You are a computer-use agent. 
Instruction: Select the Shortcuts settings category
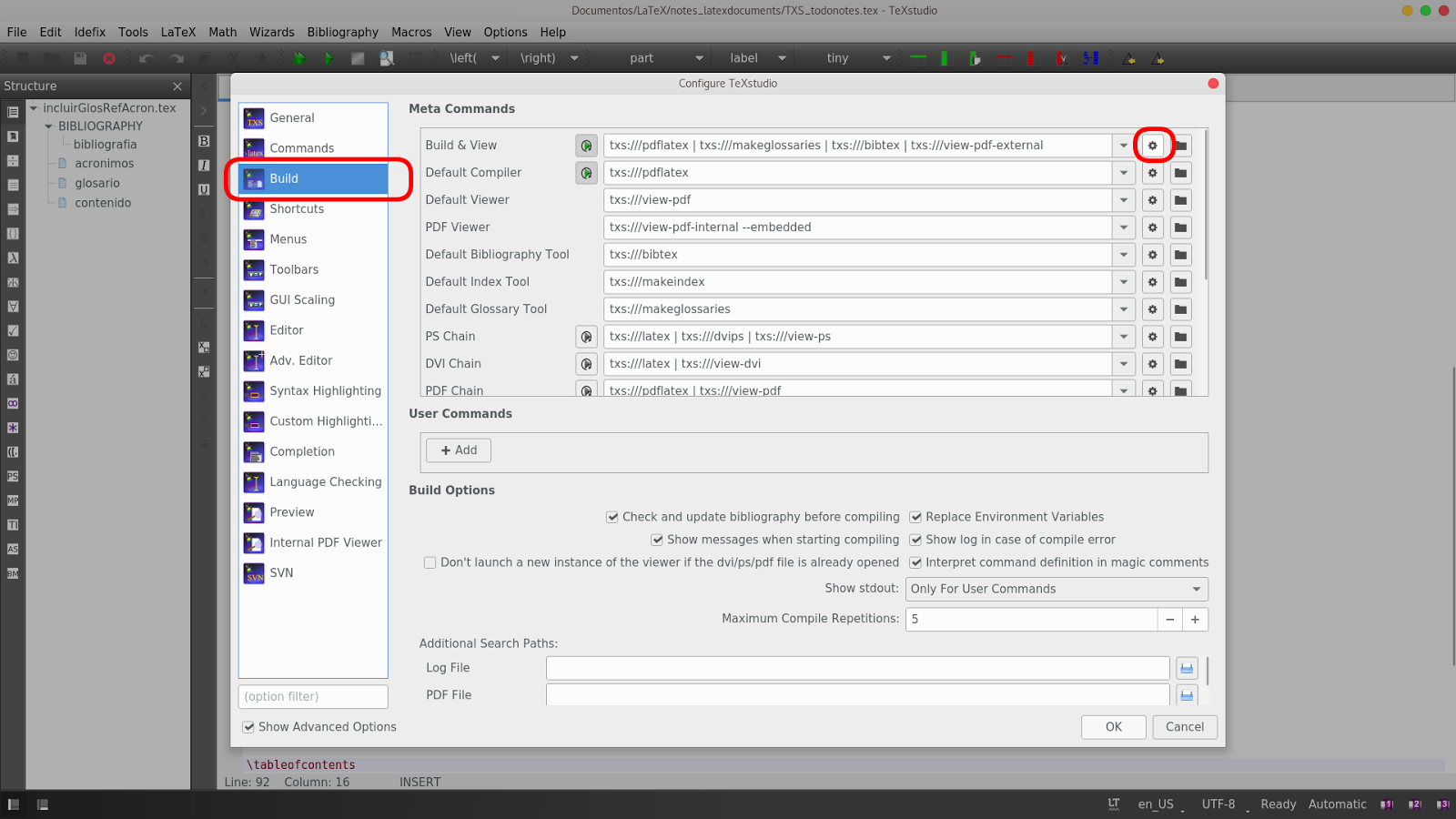pos(313,209)
